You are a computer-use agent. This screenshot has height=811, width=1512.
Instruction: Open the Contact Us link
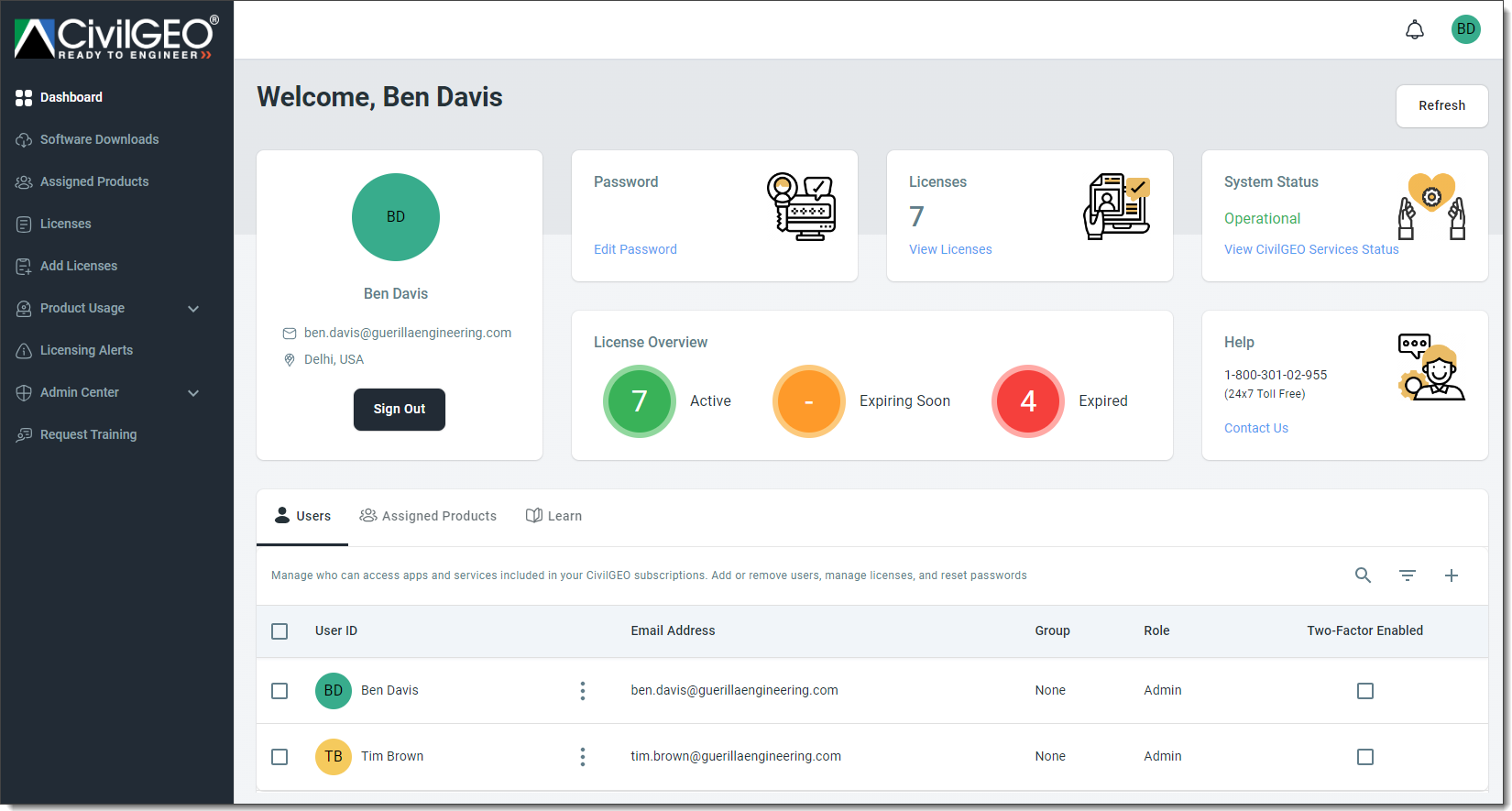[x=1256, y=428]
